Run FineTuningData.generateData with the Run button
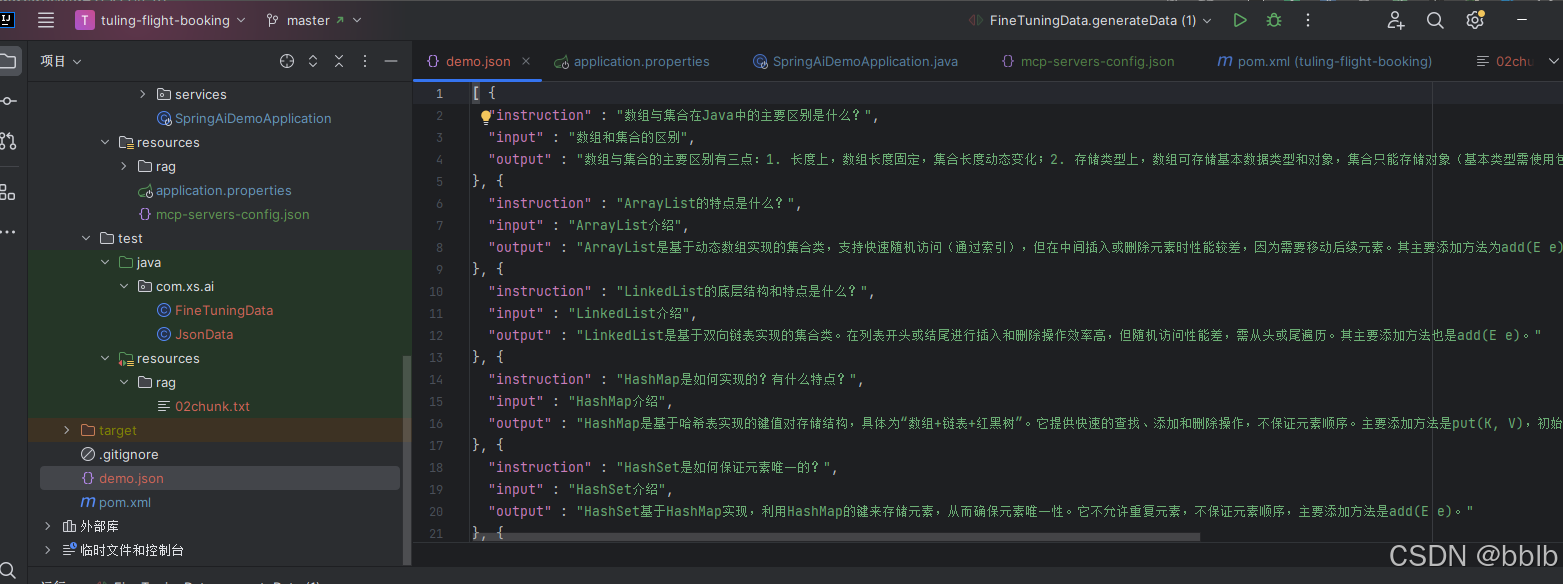This screenshot has width=1563, height=584. (1240, 20)
